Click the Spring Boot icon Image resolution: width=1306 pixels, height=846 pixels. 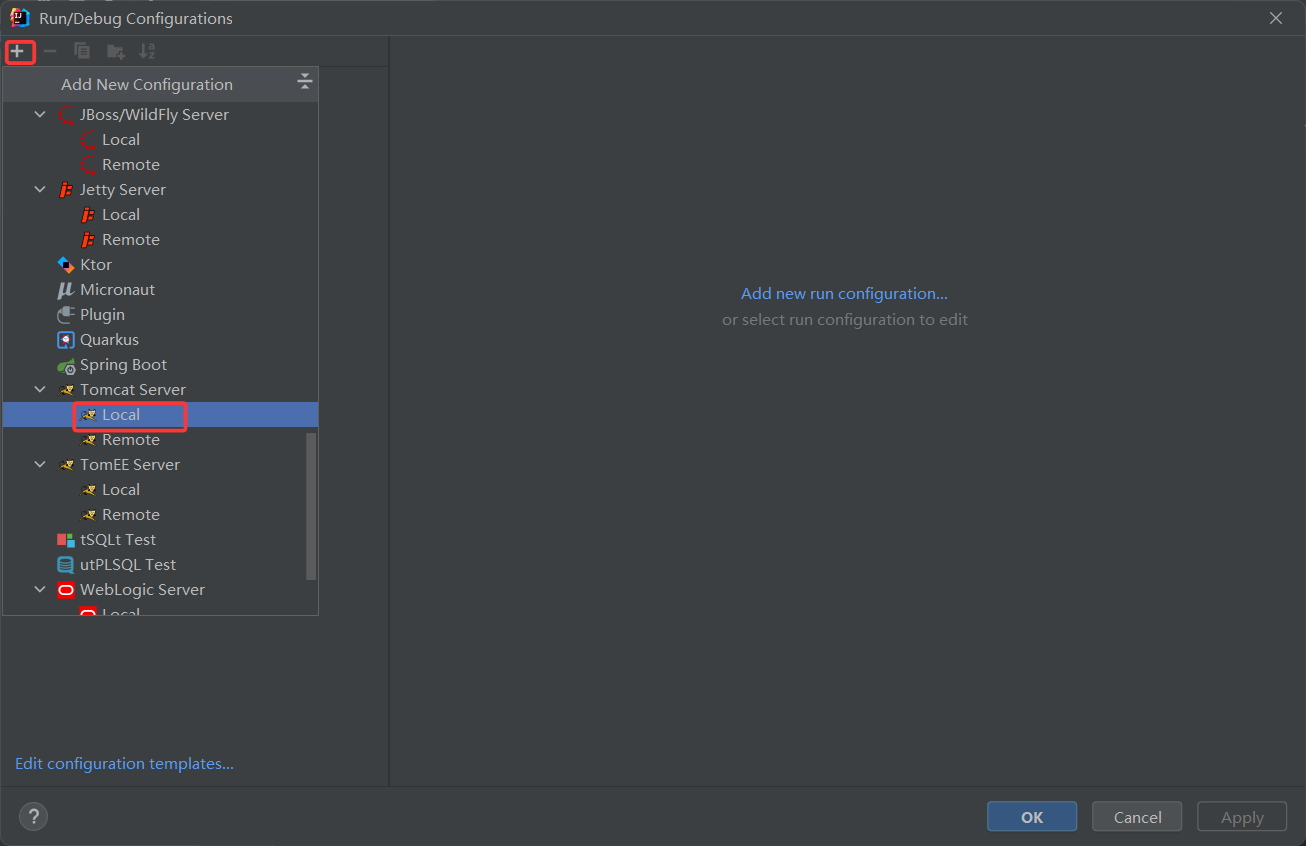(66, 365)
